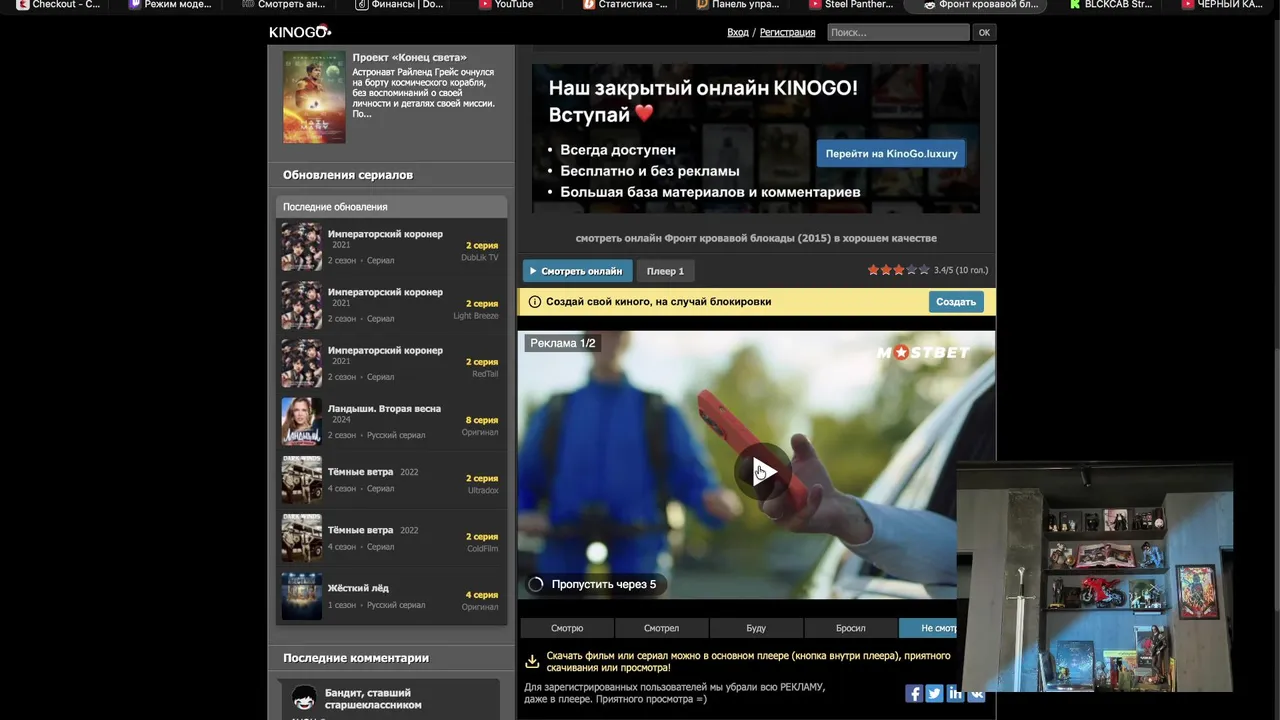Open 'Императорский коронер' Light Breeze entry
This screenshot has height=720, width=1280.
pos(391,304)
